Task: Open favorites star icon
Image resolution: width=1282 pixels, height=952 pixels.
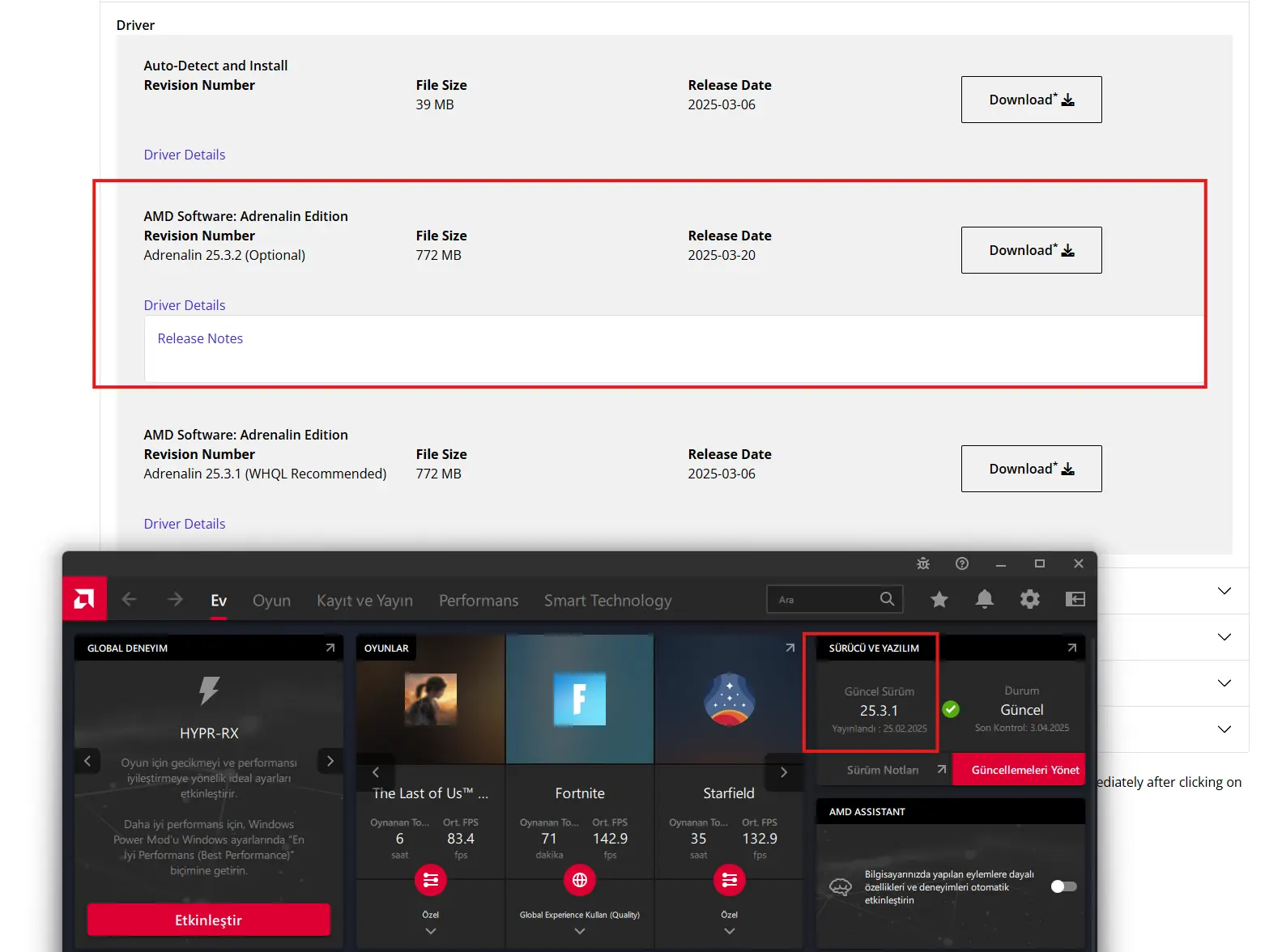Action: [939, 599]
